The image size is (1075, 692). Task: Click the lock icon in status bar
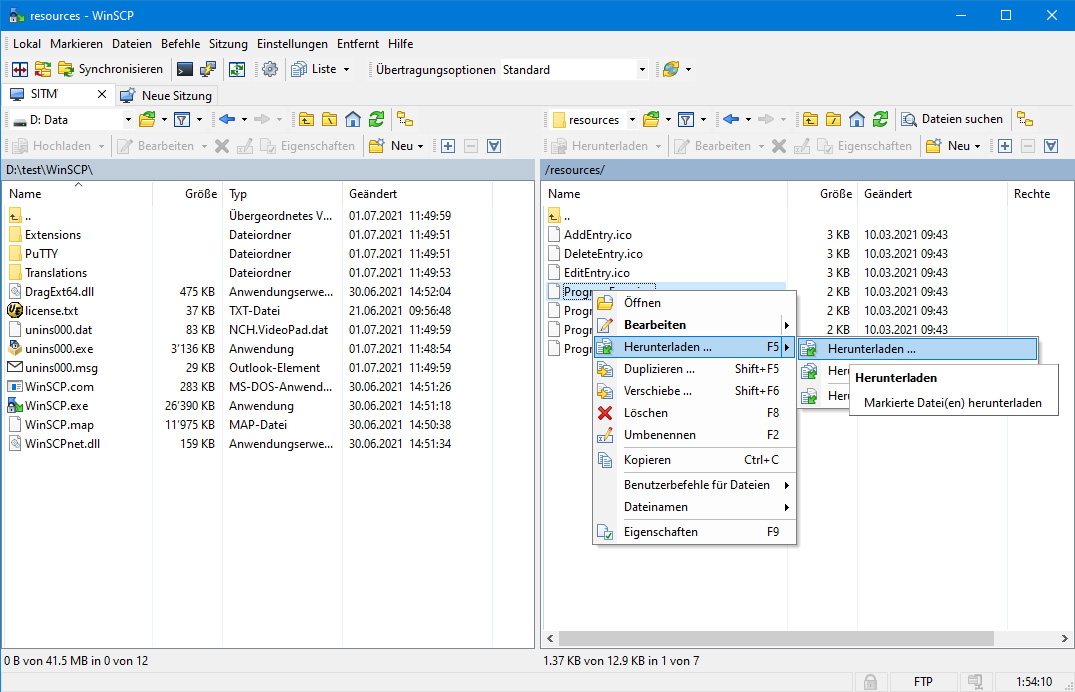pyautogui.click(x=870, y=682)
